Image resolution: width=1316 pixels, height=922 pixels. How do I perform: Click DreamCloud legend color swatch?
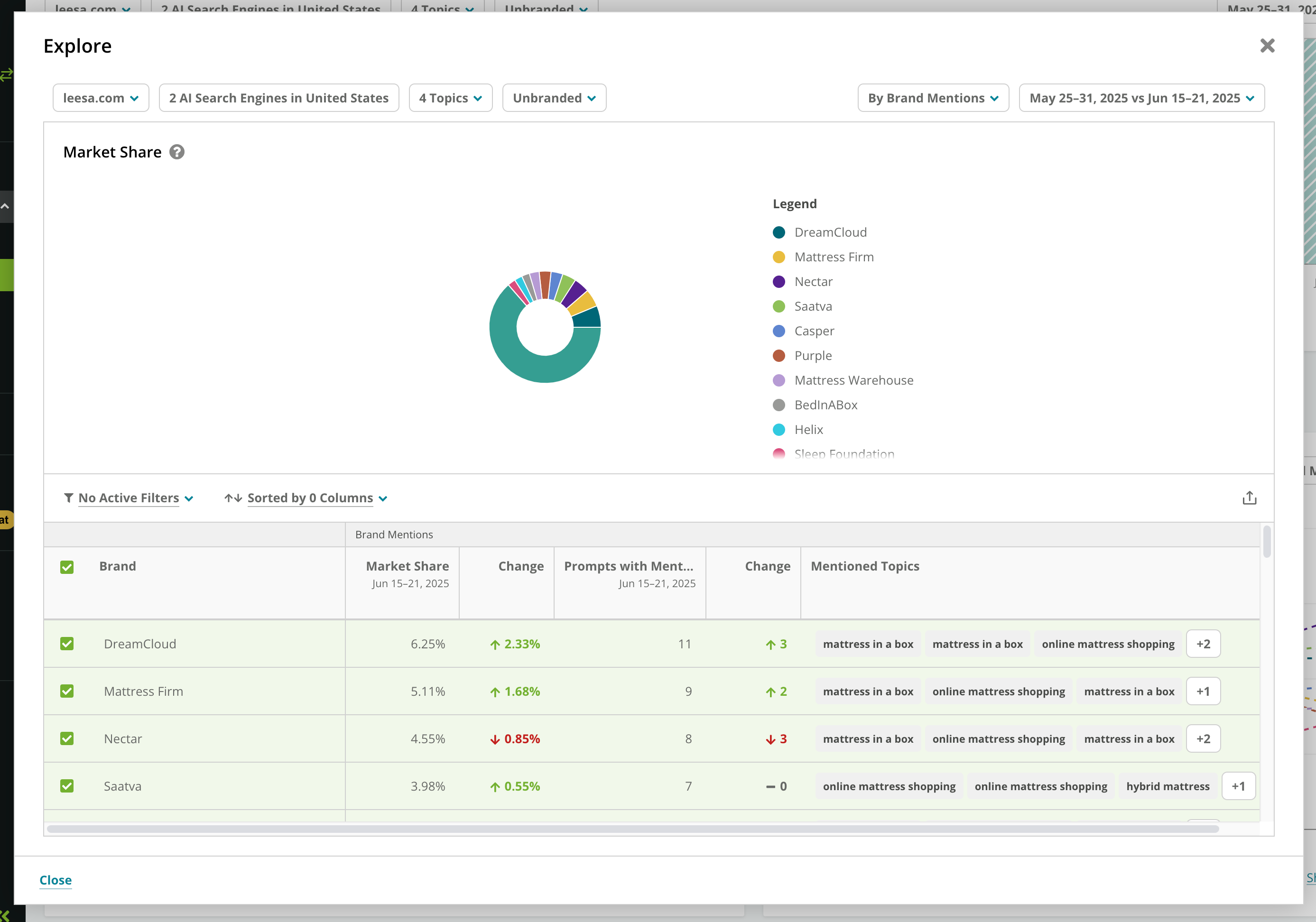(x=779, y=232)
